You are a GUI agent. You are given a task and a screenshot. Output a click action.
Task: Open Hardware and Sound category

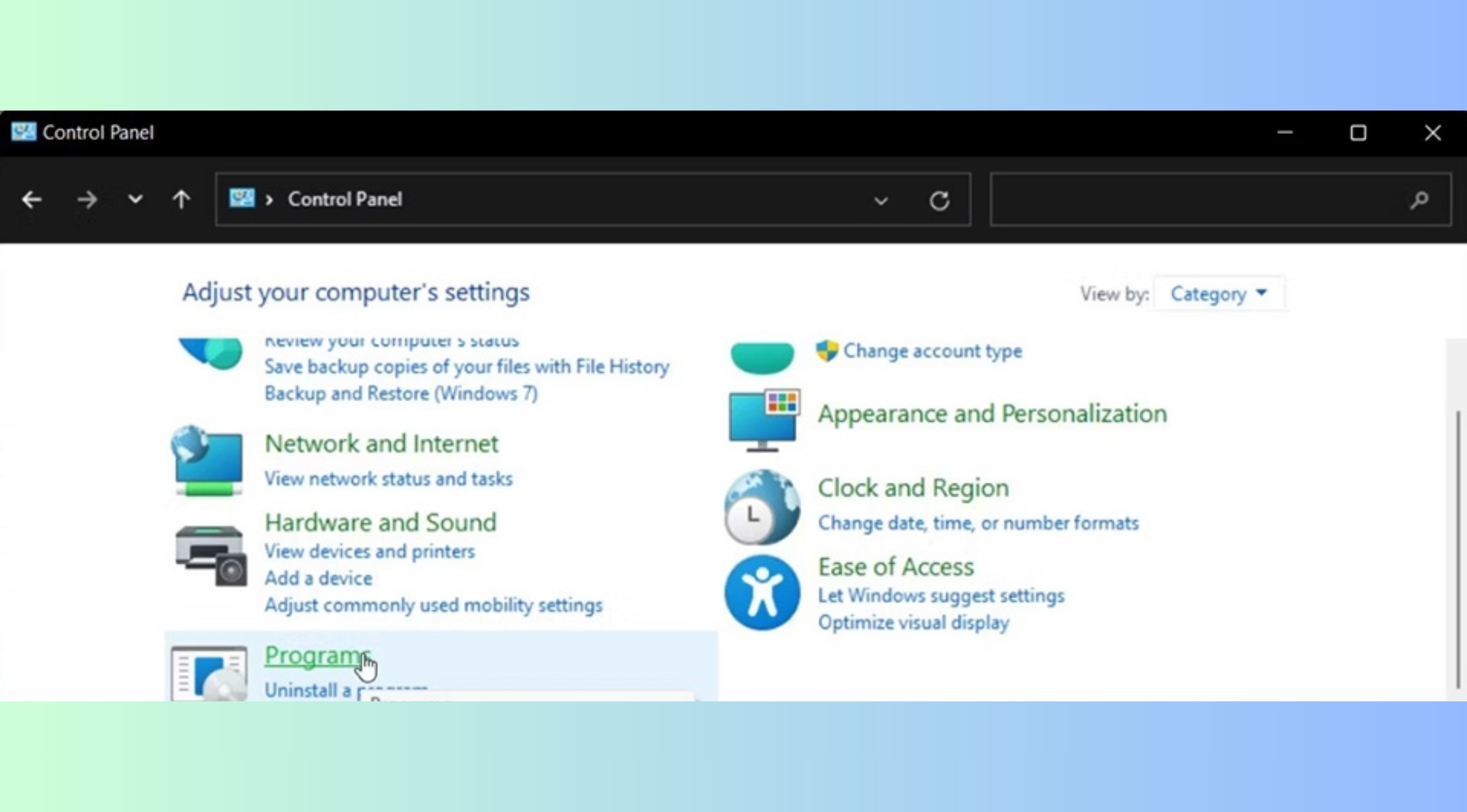[x=380, y=522]
